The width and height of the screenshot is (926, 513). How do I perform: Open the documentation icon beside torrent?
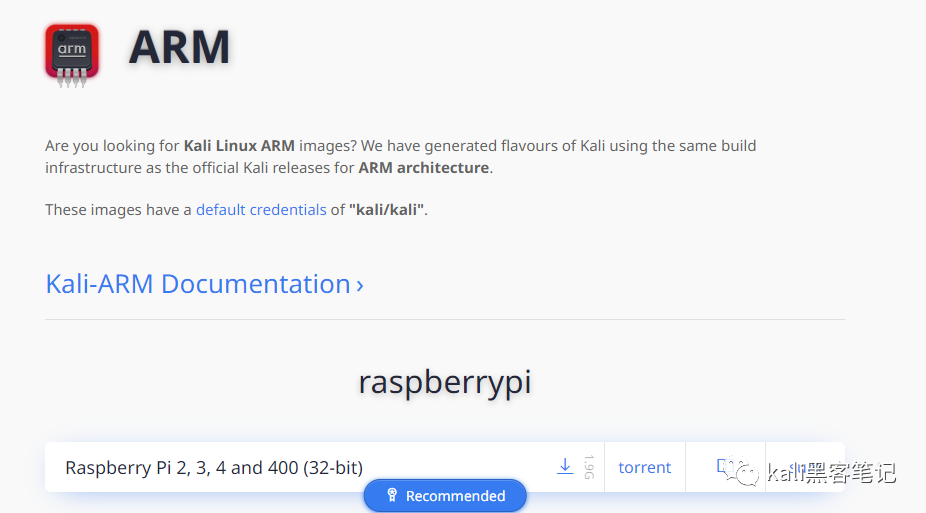point(722,466)
